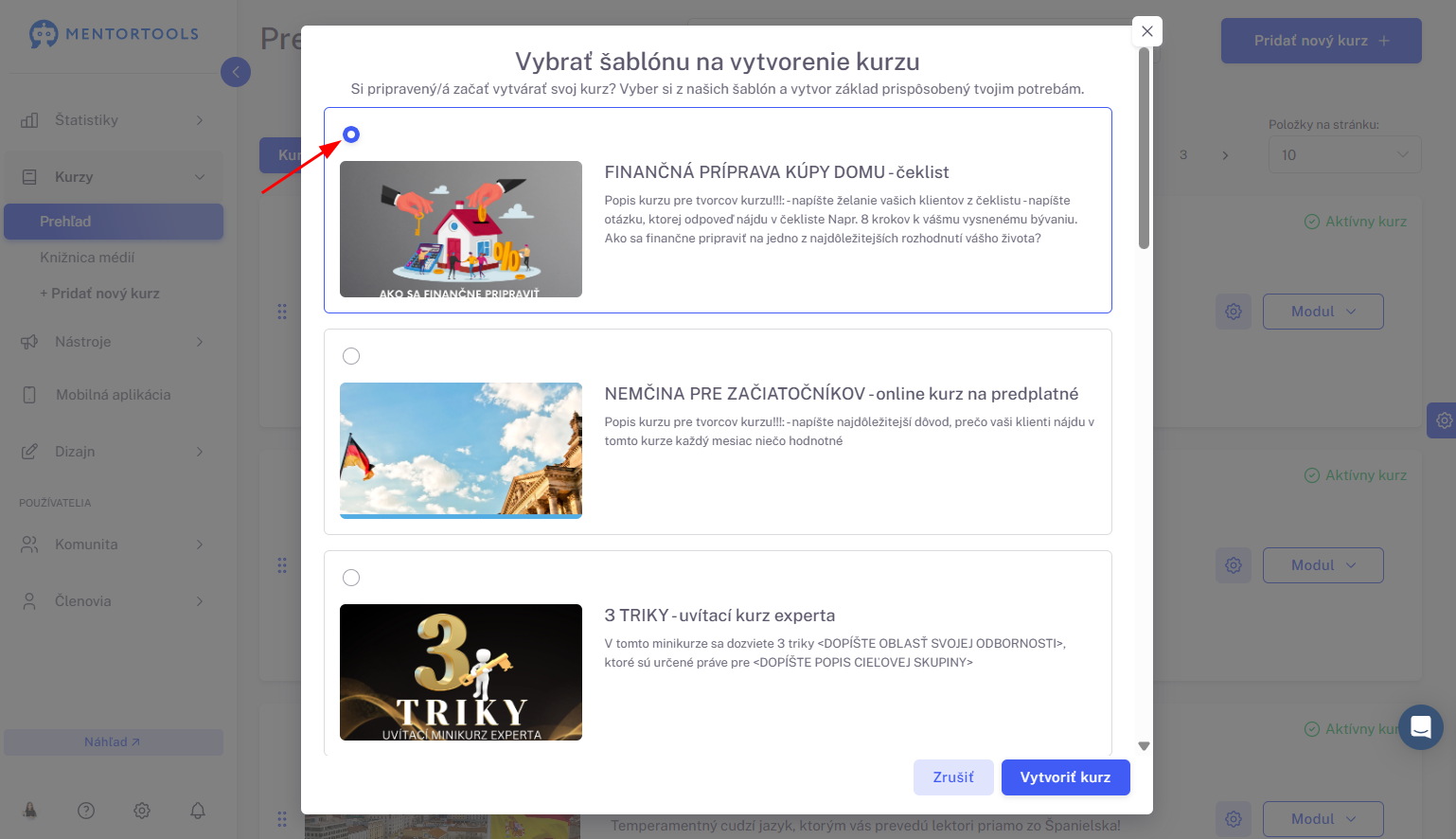Open the chat support bubble icon

1420,727
